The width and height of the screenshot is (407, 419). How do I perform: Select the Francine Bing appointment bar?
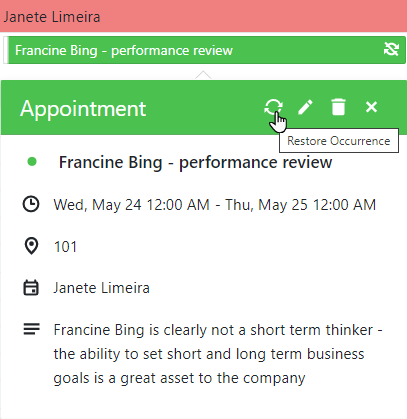coord(204,50)
